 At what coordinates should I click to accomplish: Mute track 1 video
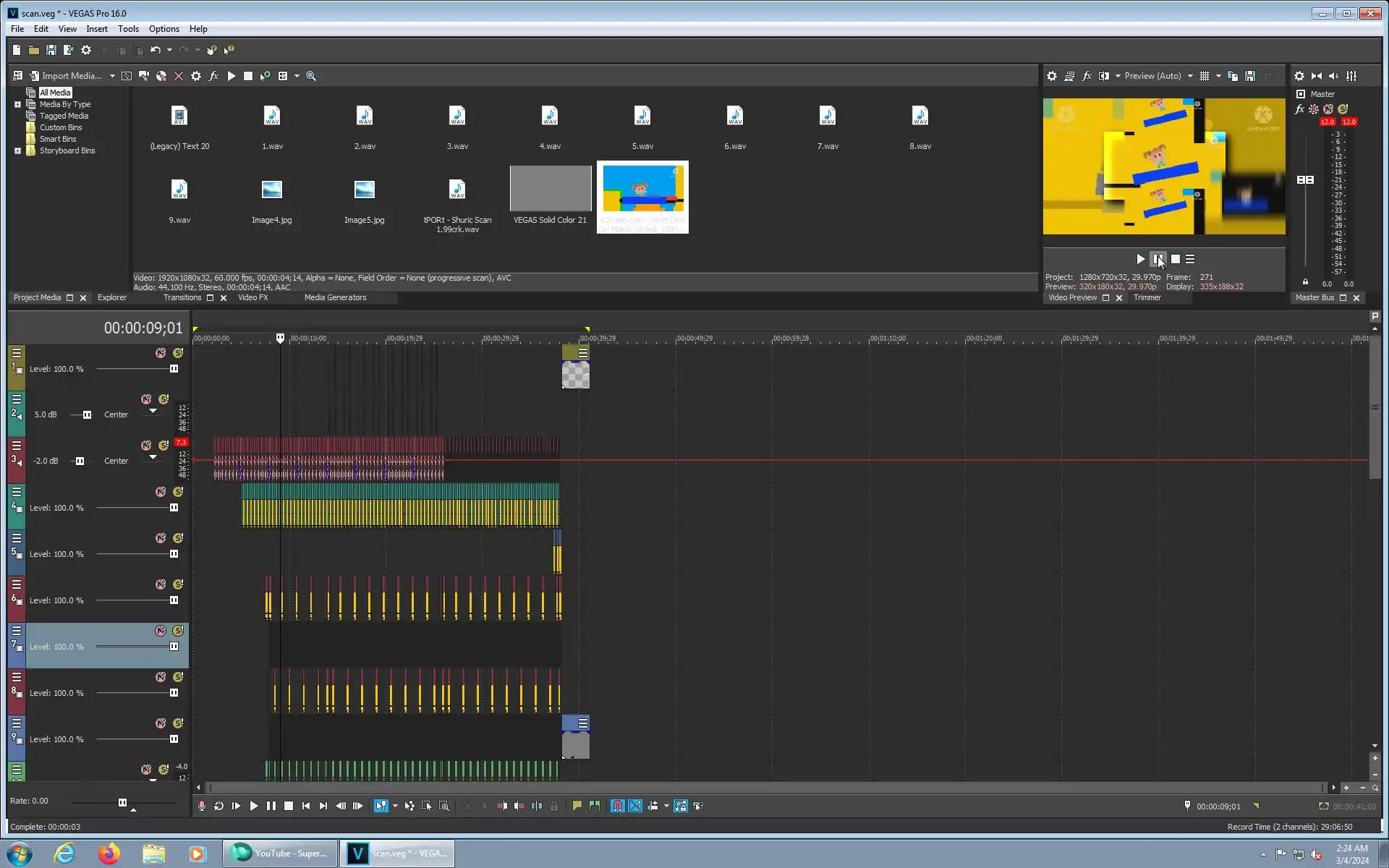(161, 353)
